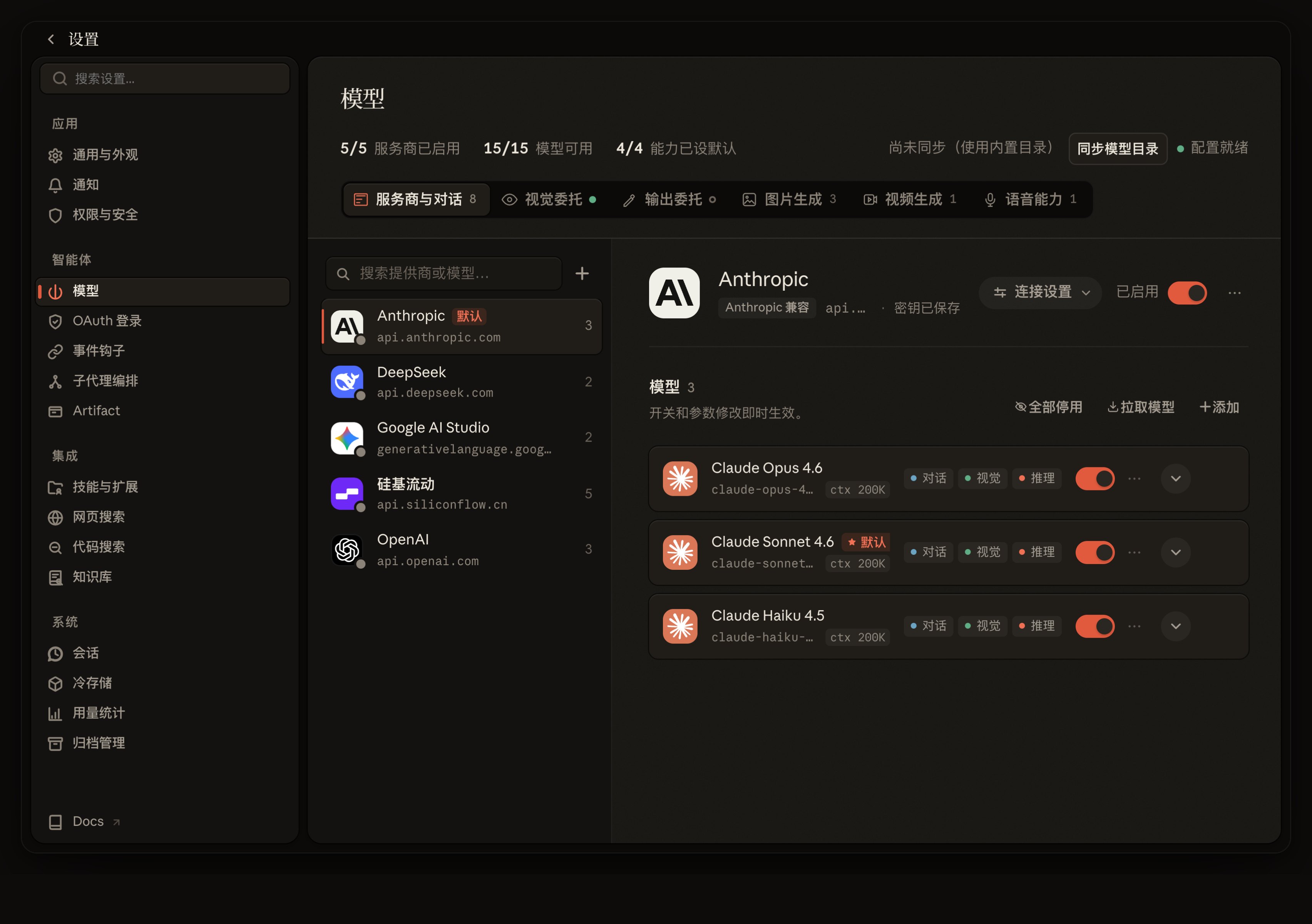Image resolution: width=1312 pixels, height=924 pixels.
Task: Open 技能与扩展 sidebar entry
Action: [163, 487]
